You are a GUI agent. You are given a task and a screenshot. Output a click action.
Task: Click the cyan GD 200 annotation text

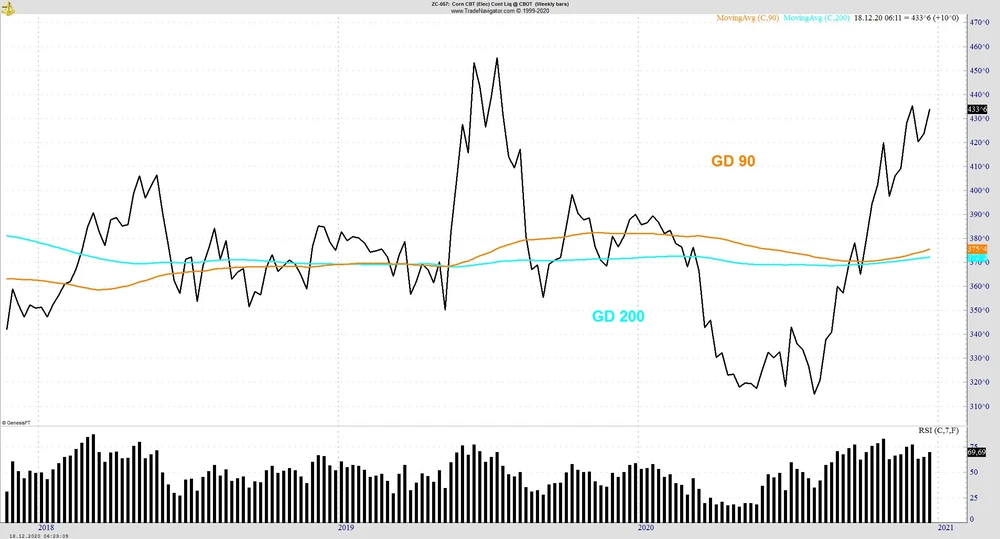(618, 316)
